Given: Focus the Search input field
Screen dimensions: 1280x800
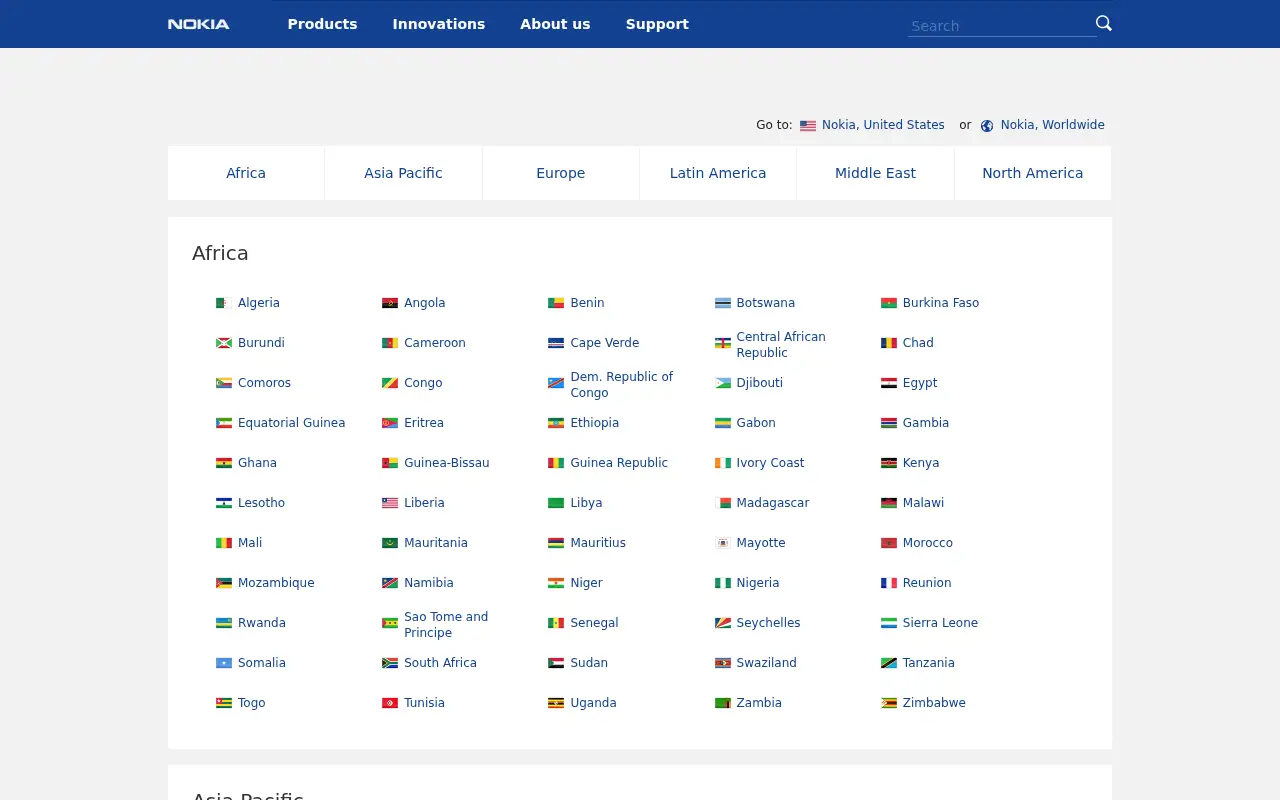Looking at the screenshot, I should point(1001,26).
